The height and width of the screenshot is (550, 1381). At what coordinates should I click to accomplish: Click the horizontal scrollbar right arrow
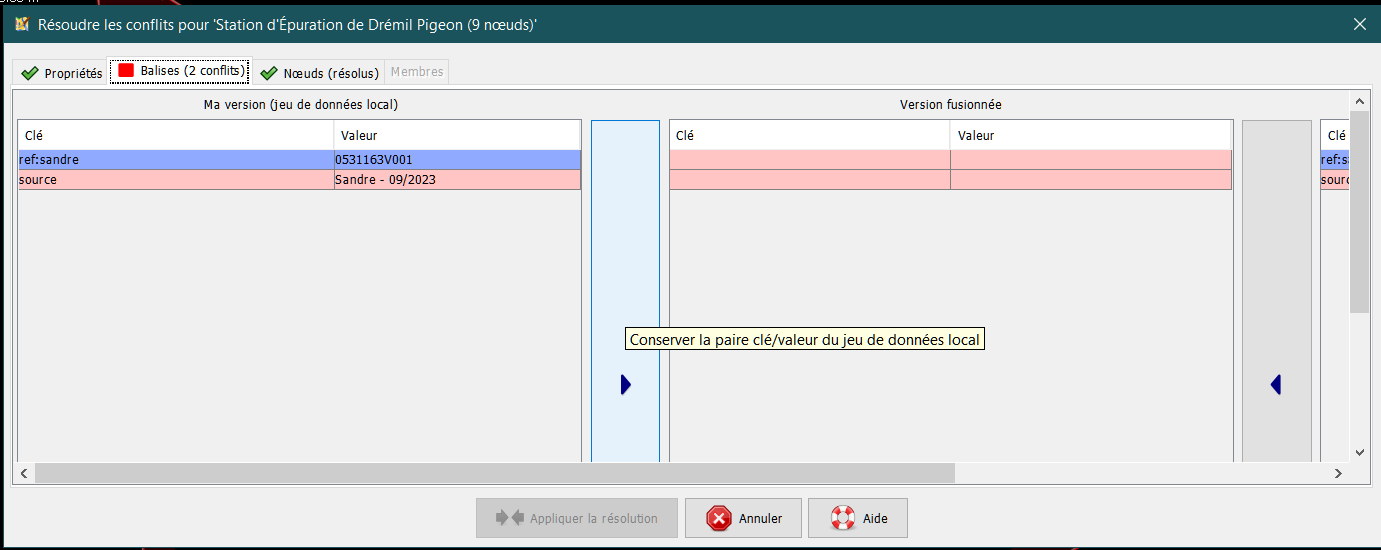[1339, 472]
